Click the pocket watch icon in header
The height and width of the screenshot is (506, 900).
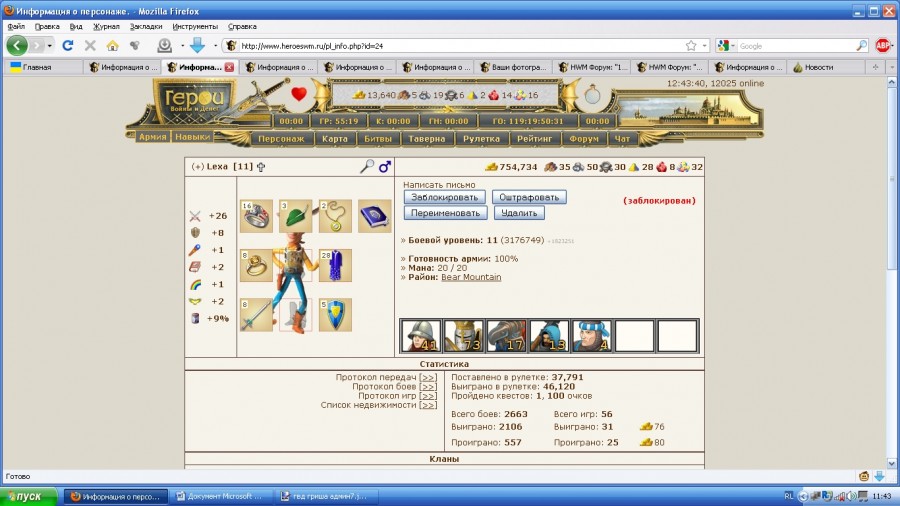coord(592,94)
